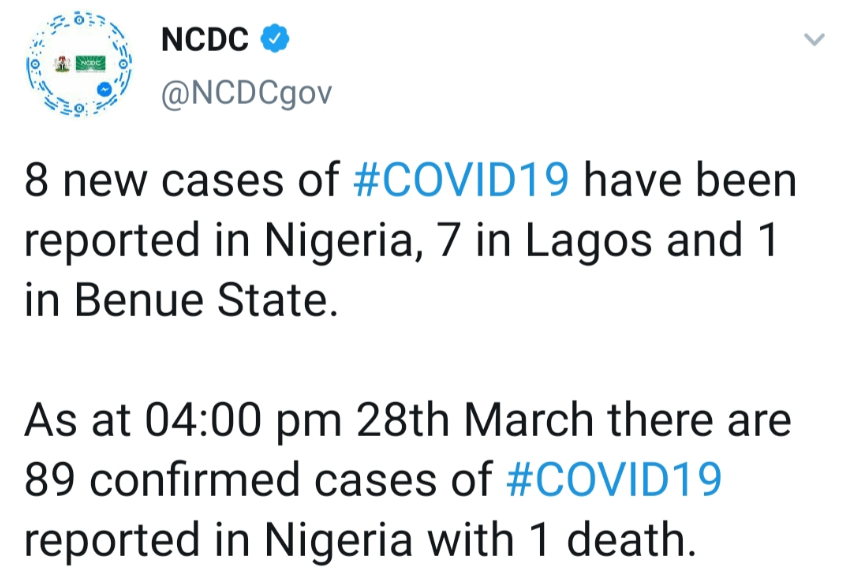Click the green NCDC logo inside the avatar
This screenshot has height=572, width=845.
pos(90,64)
